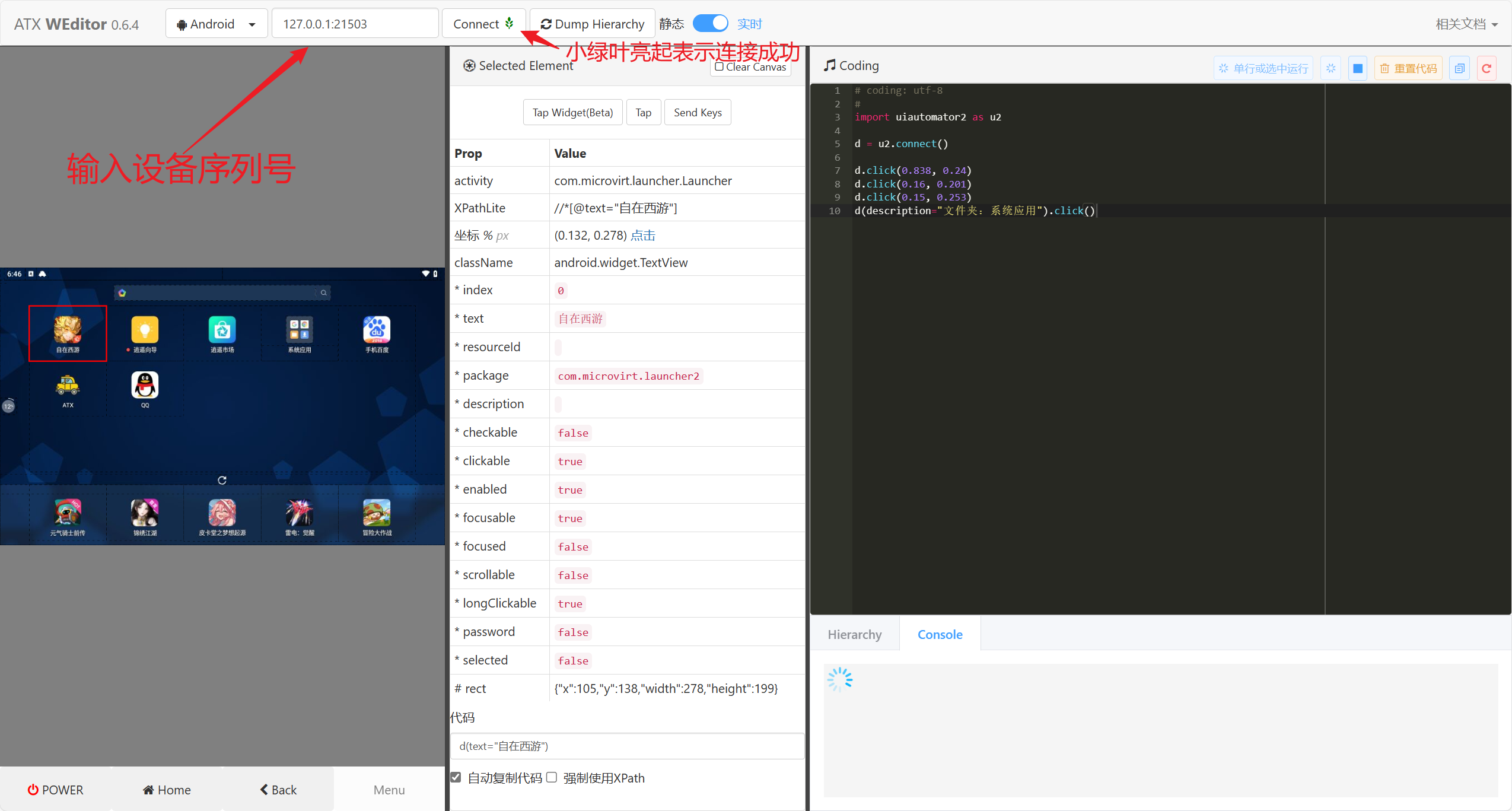1512x811 pixels.
Task: Click the Dump Hierarchy button
Action: (x=592, y=24)
